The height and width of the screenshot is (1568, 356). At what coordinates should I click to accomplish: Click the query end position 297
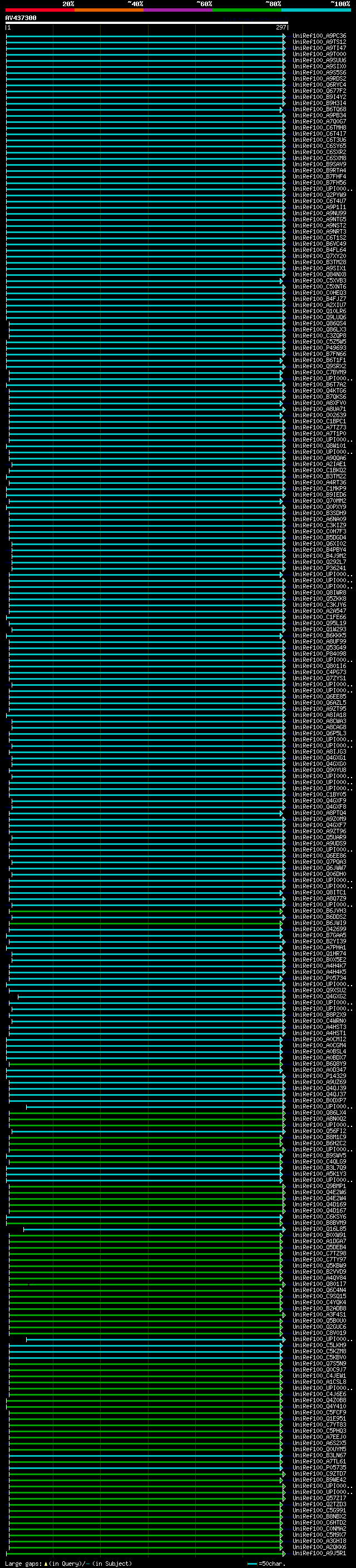(281, 27)
